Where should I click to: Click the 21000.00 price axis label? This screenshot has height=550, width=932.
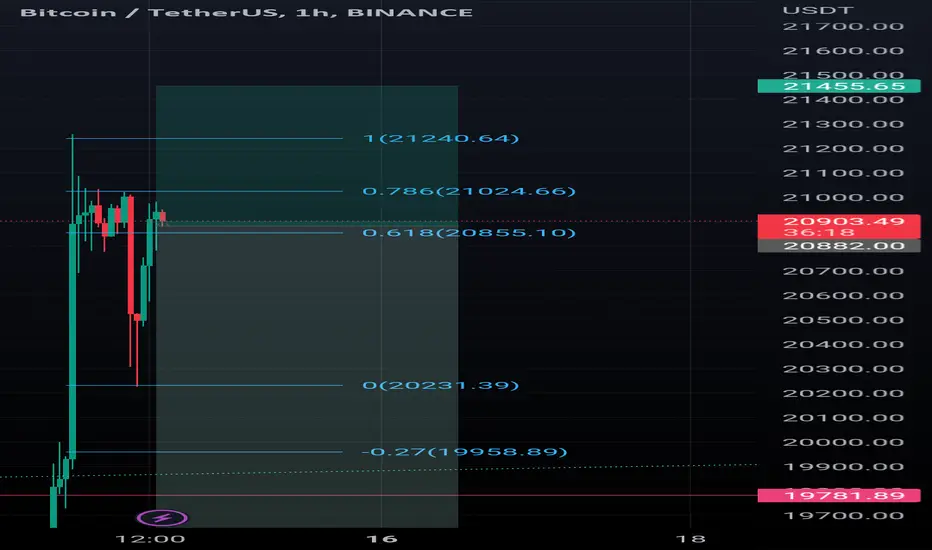point(843,198)
